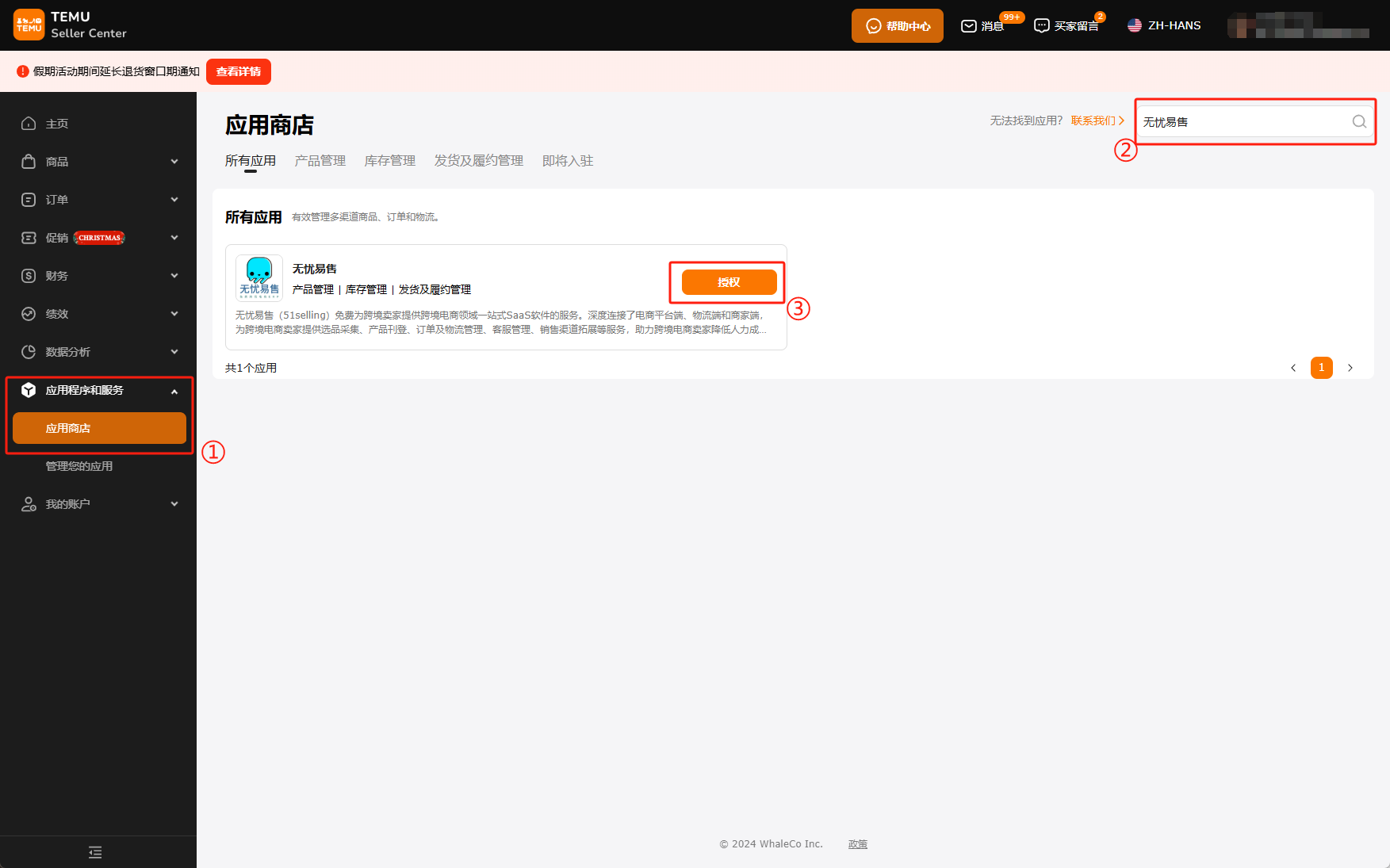This screenshot has width=1390, height=868.
Task: Click the 政策 link in footer
Action: coord(858,844)
